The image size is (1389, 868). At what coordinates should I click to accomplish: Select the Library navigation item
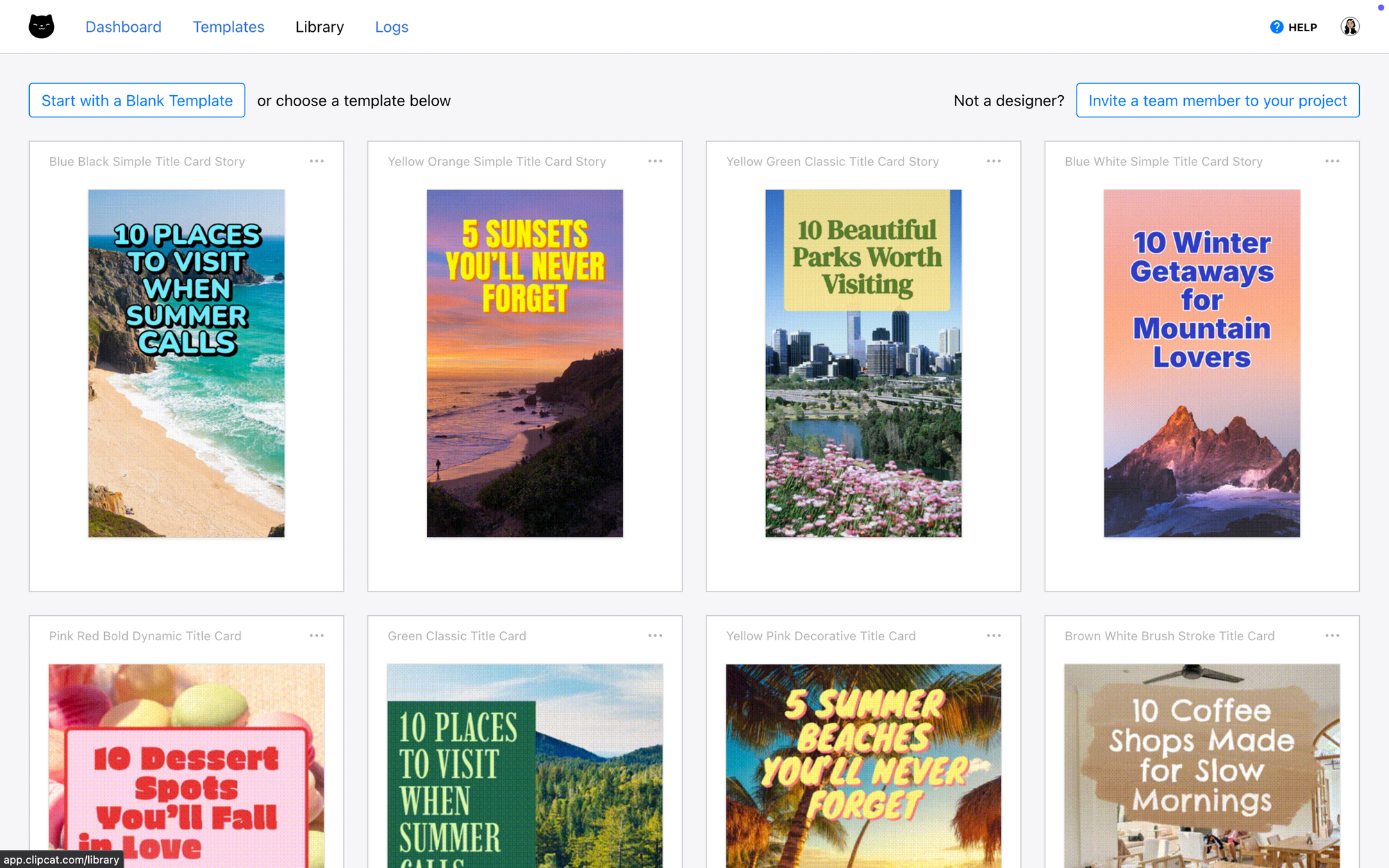(x=319, y=26)
